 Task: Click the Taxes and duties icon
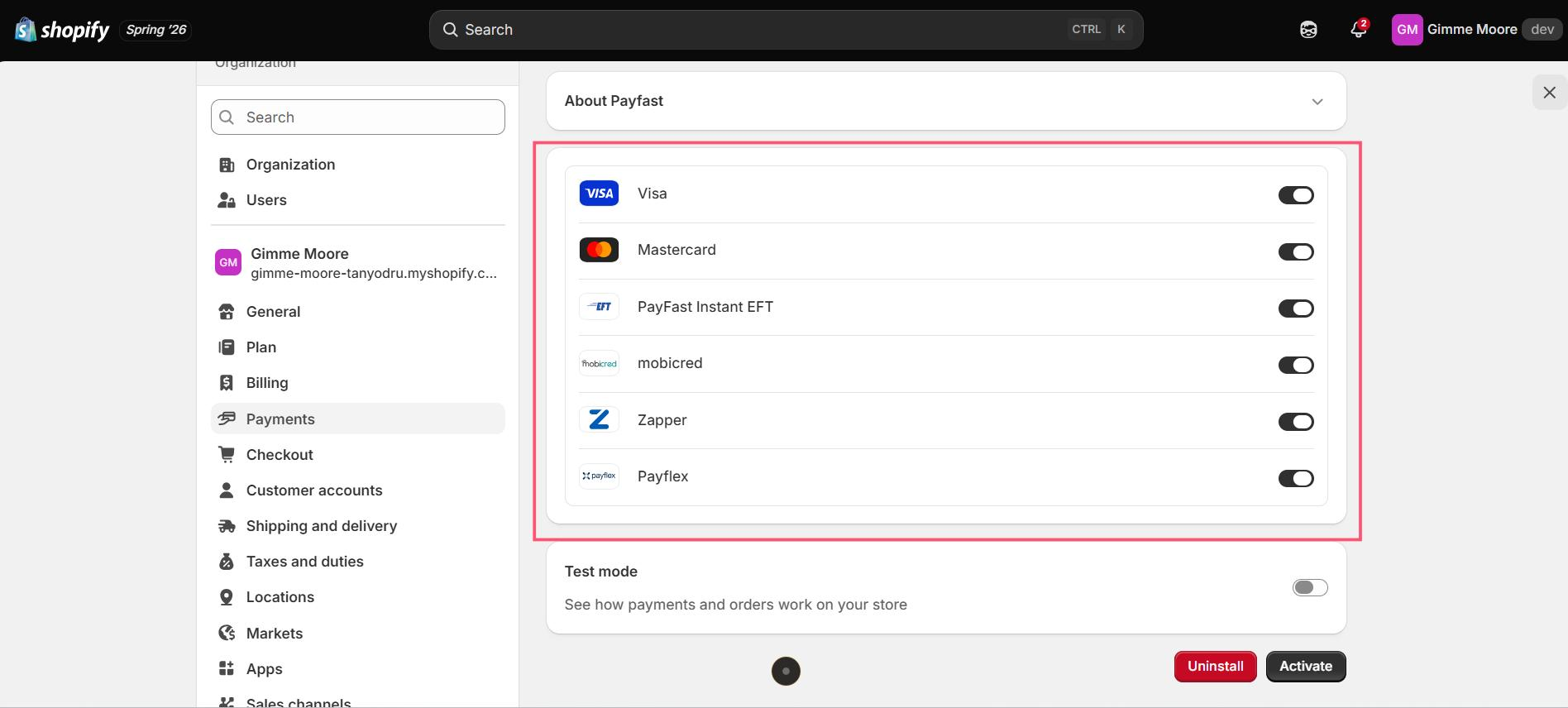click(x=226, y=562)
